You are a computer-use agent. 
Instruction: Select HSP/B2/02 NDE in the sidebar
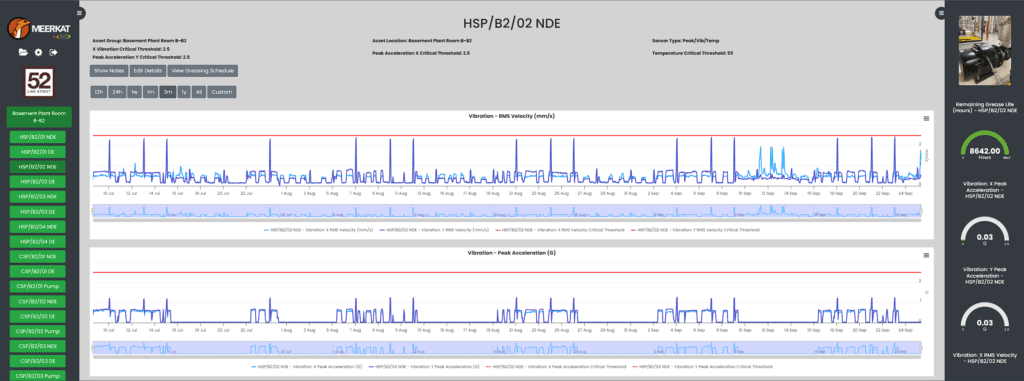point(38,167)
